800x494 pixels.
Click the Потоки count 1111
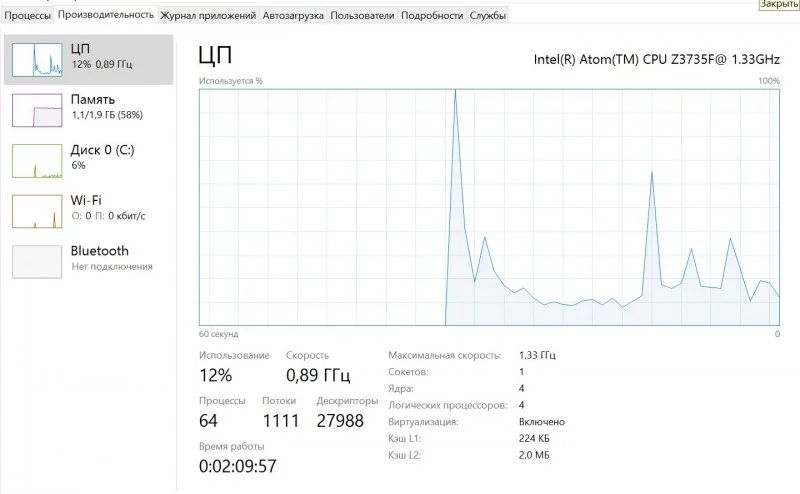[x=281, y=421]
